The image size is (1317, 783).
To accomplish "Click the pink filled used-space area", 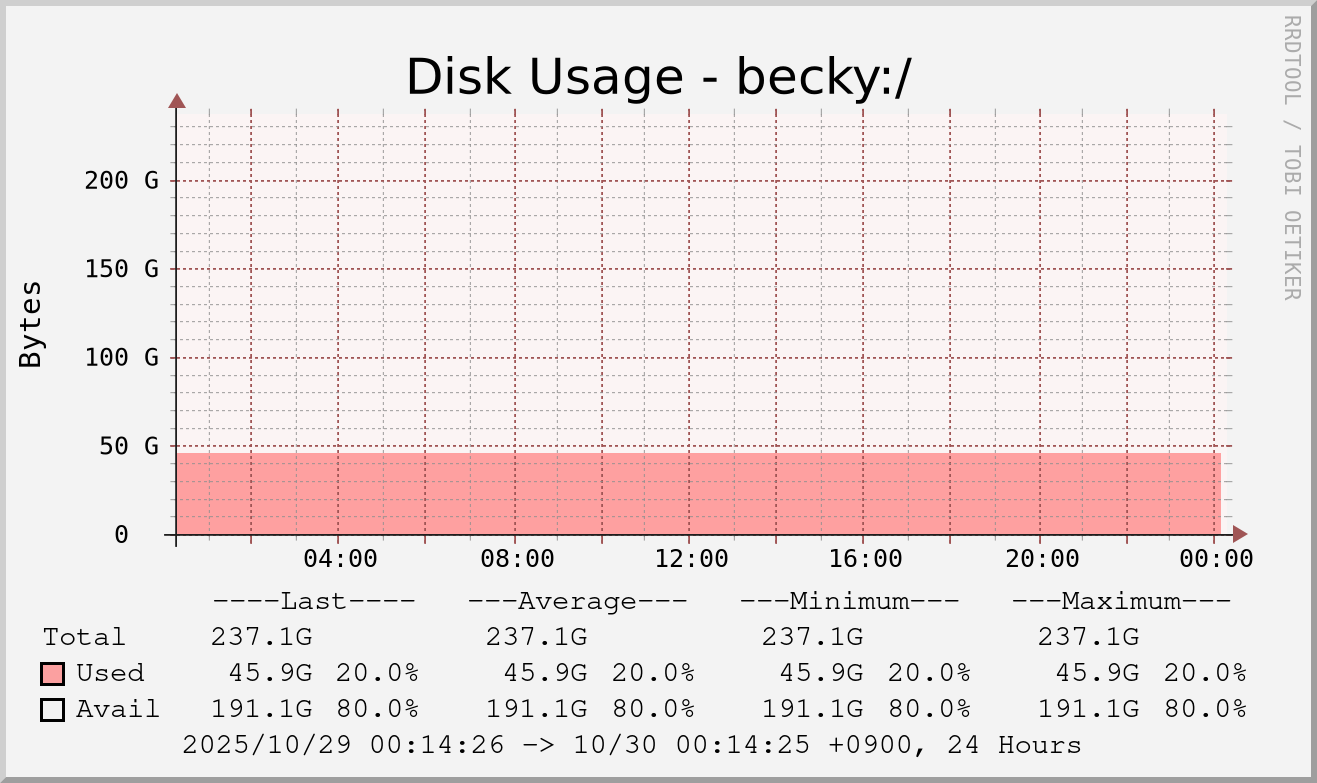I will click(x=698, y=494).
